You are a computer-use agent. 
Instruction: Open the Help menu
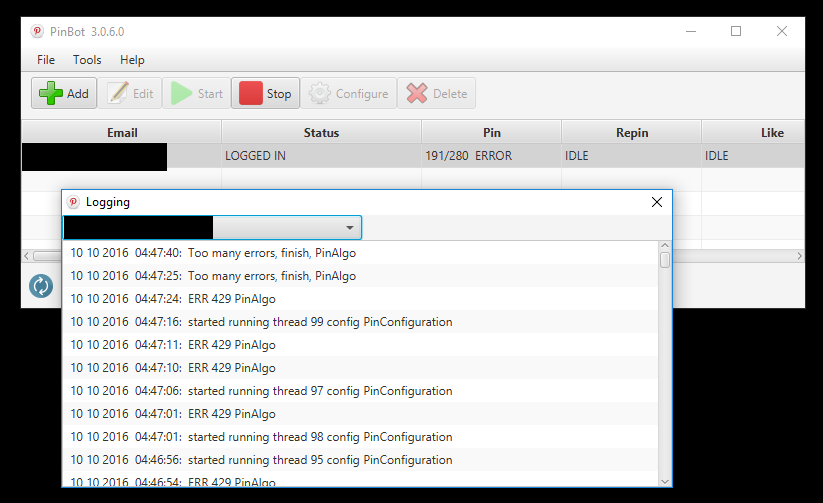(x=132, y=60)
